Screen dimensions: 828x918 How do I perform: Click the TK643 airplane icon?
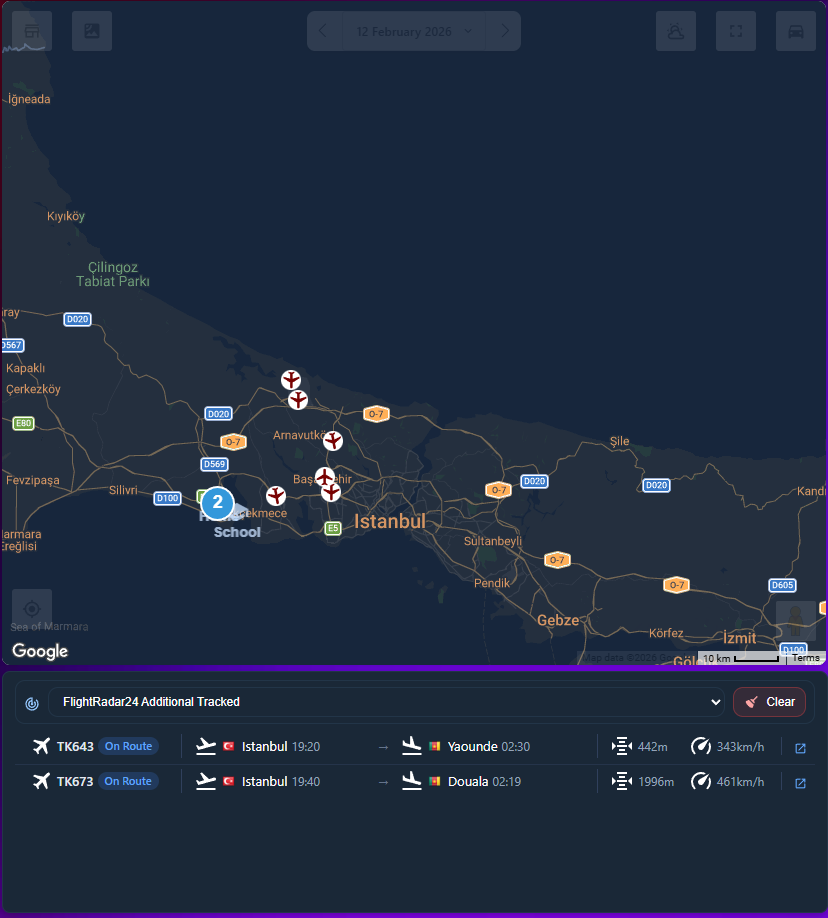click(41, 746)
